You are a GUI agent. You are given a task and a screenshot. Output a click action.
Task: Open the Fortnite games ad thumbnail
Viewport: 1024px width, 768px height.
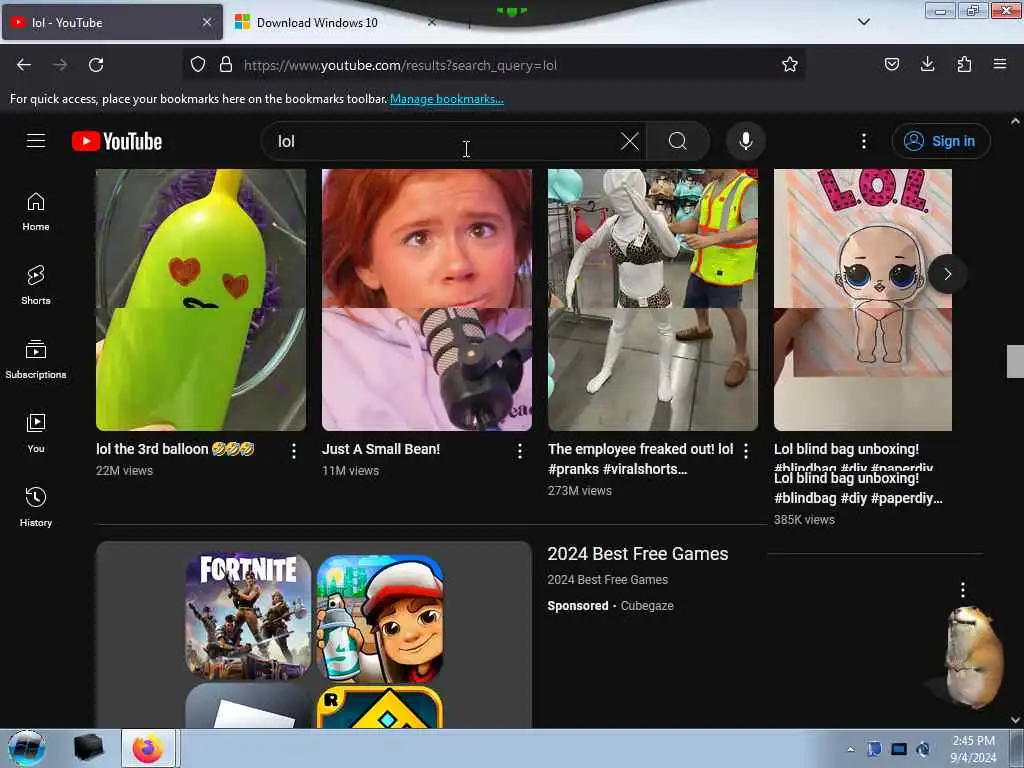(x=314, y=634)
